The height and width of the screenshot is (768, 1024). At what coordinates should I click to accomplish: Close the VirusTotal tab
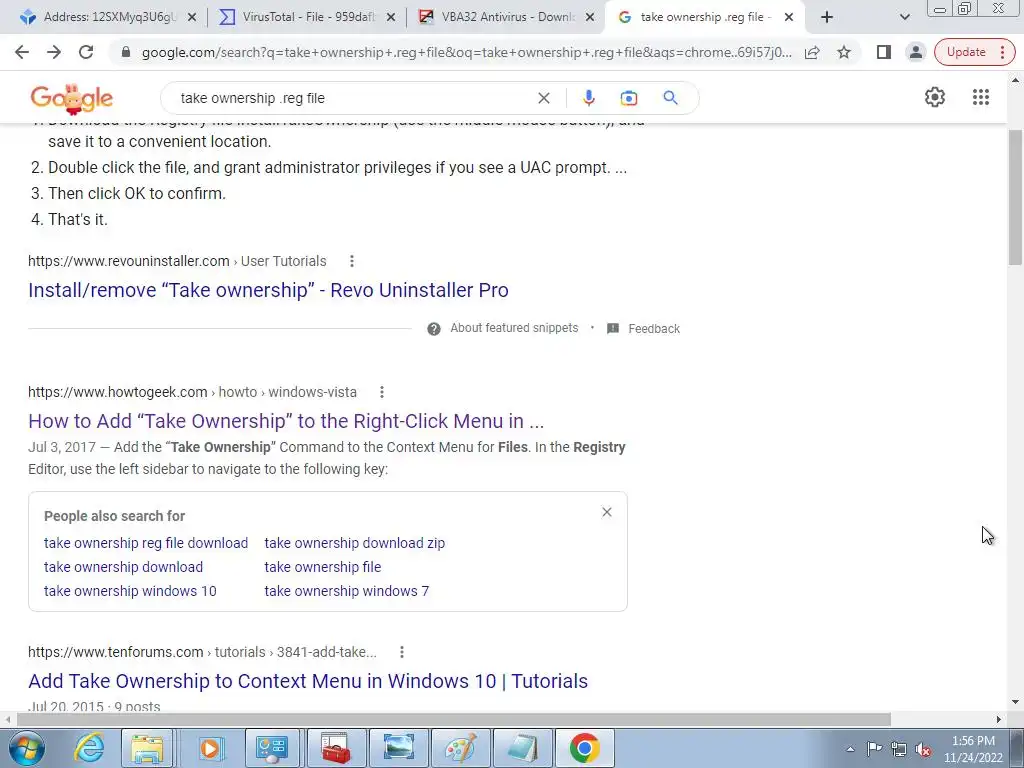point(391,18)
